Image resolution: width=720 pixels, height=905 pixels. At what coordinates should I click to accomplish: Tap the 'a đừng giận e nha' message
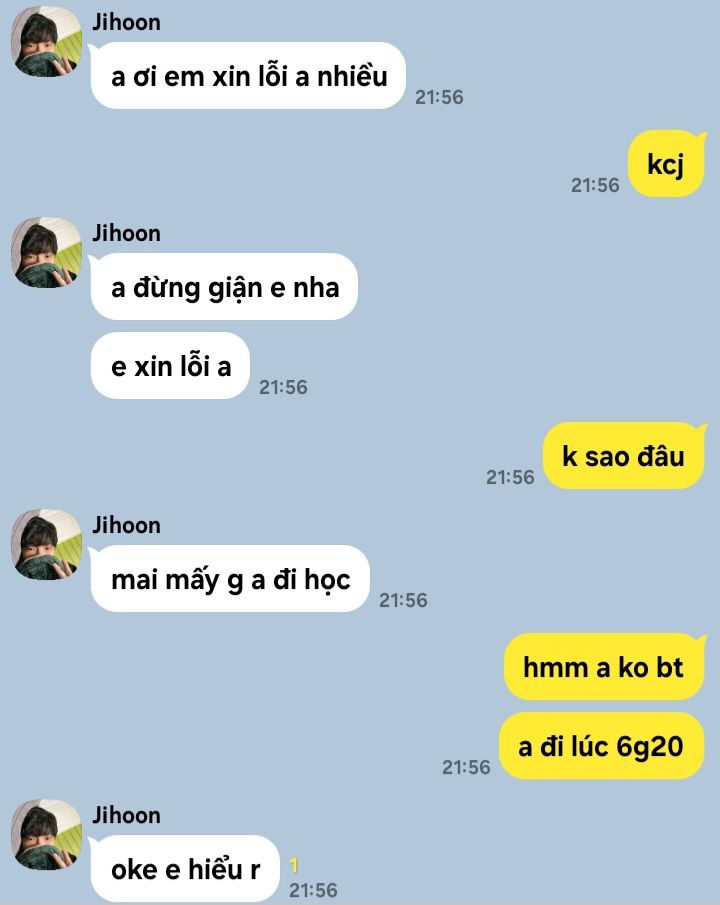(224, 286)
